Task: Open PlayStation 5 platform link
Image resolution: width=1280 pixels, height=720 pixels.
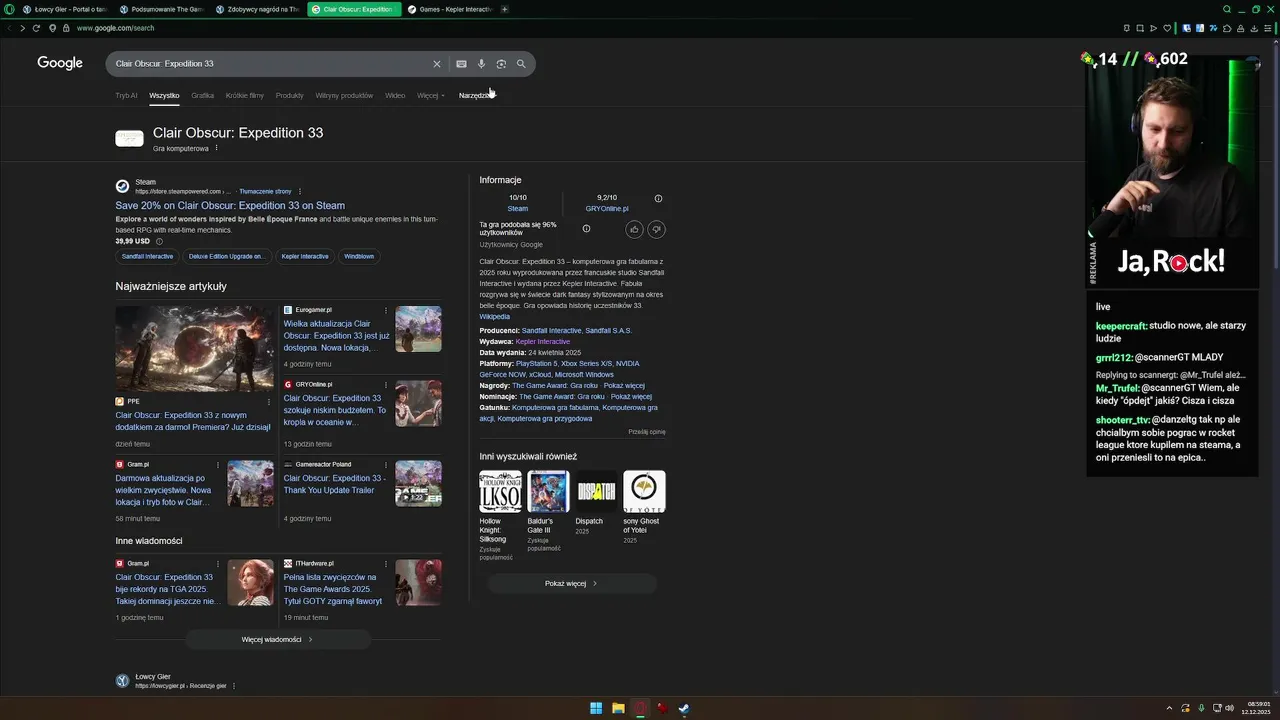Action: coord(535,364)
